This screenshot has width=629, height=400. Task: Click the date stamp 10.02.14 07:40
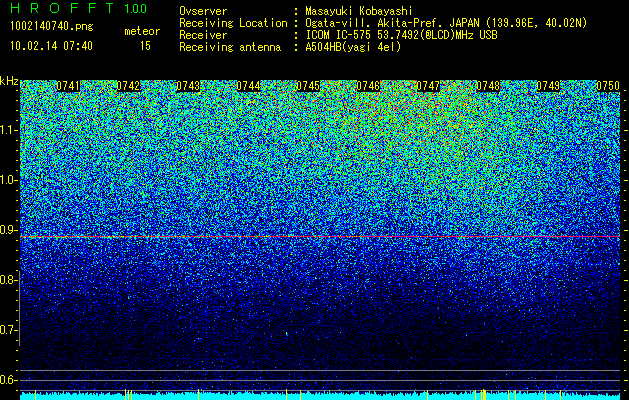pos(52,46)
